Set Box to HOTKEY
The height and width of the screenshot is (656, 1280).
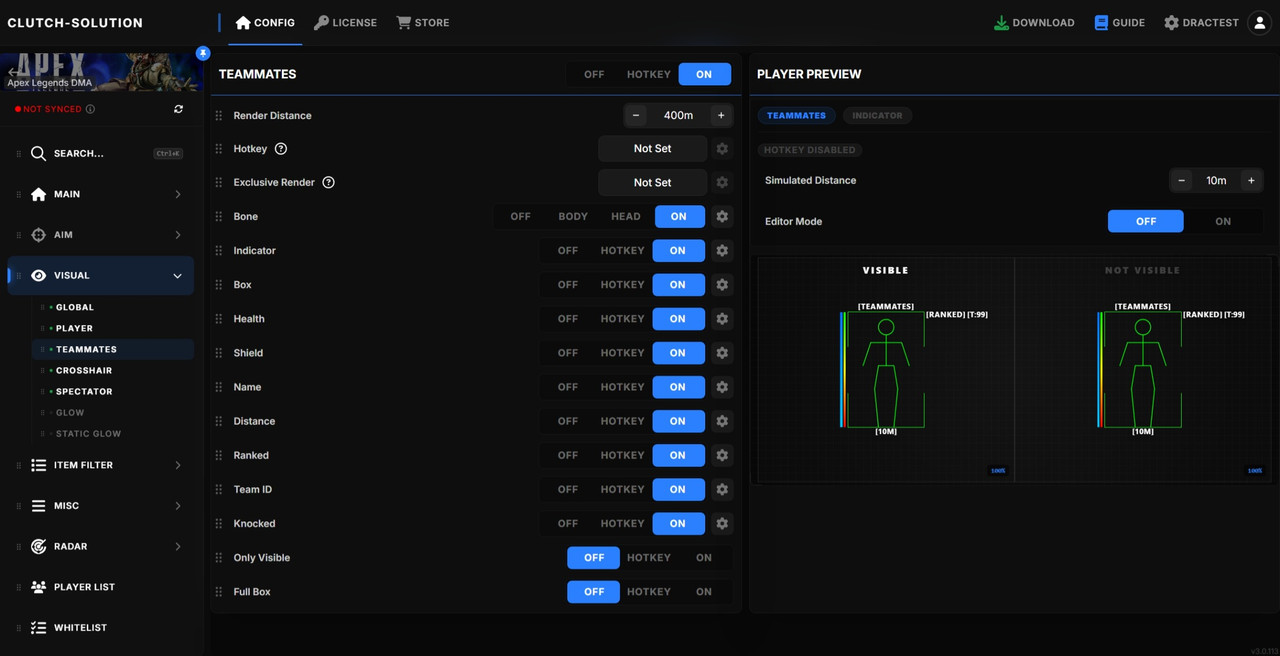(623, 285)
